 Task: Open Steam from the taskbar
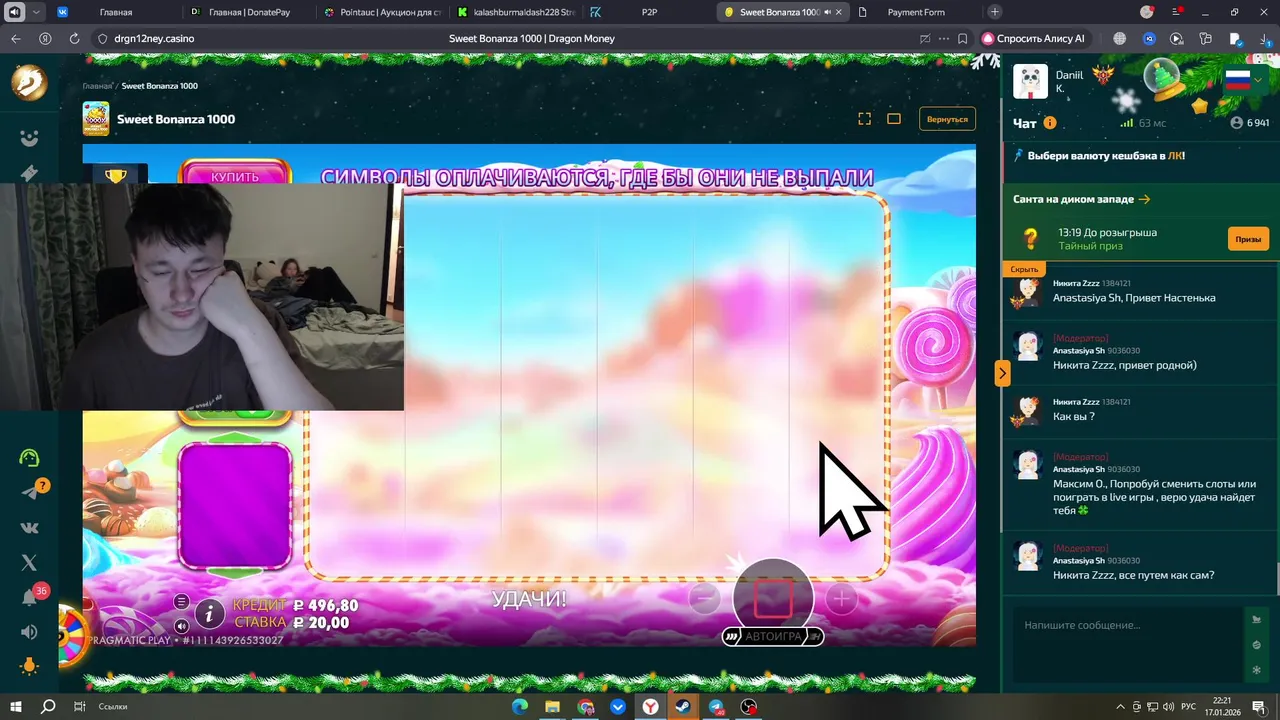pyautogui.click(x=683, y=706)
